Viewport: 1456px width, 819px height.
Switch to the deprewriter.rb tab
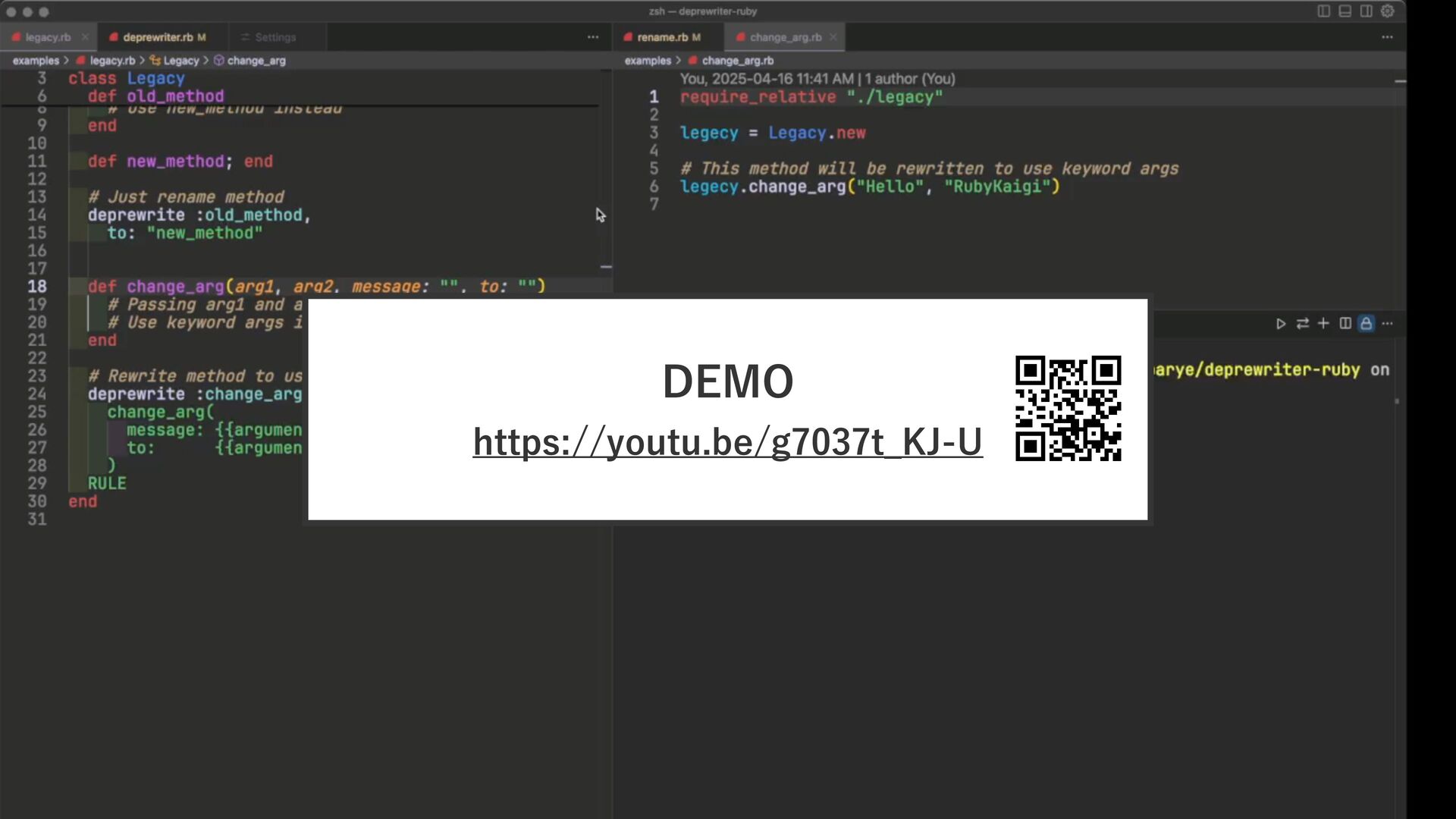click(158, 37)
